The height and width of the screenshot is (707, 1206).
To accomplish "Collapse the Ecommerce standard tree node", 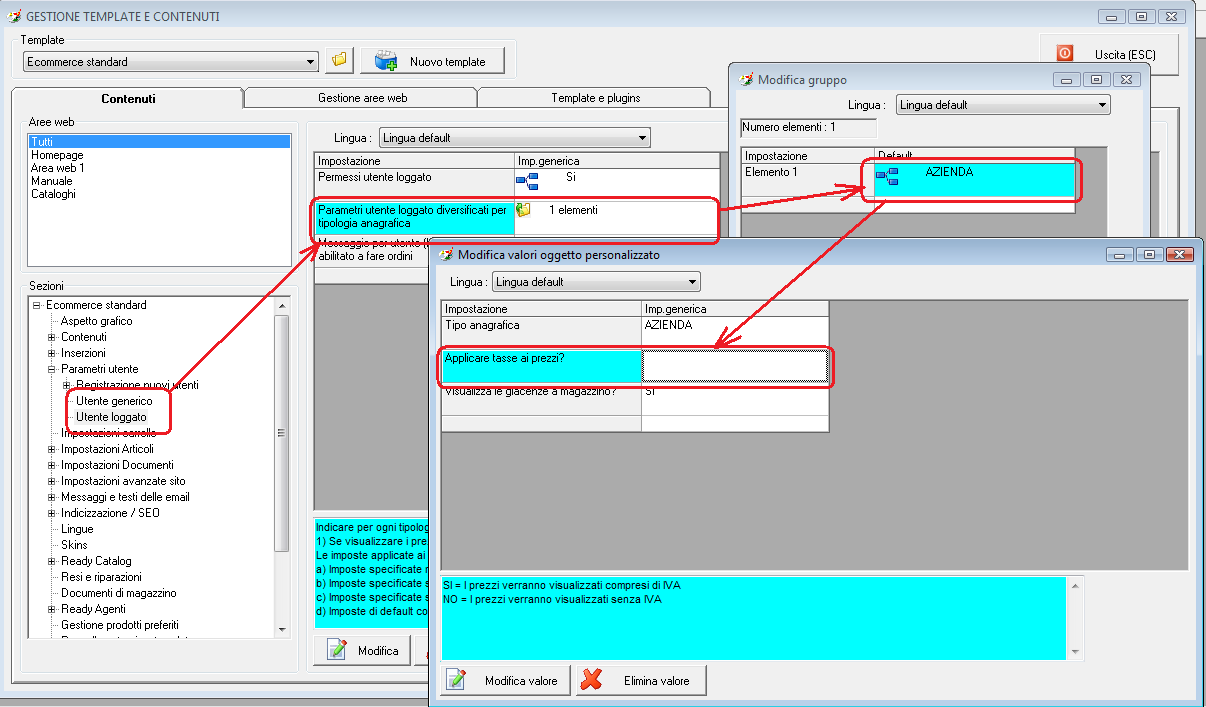I will [x=36, y=305].
